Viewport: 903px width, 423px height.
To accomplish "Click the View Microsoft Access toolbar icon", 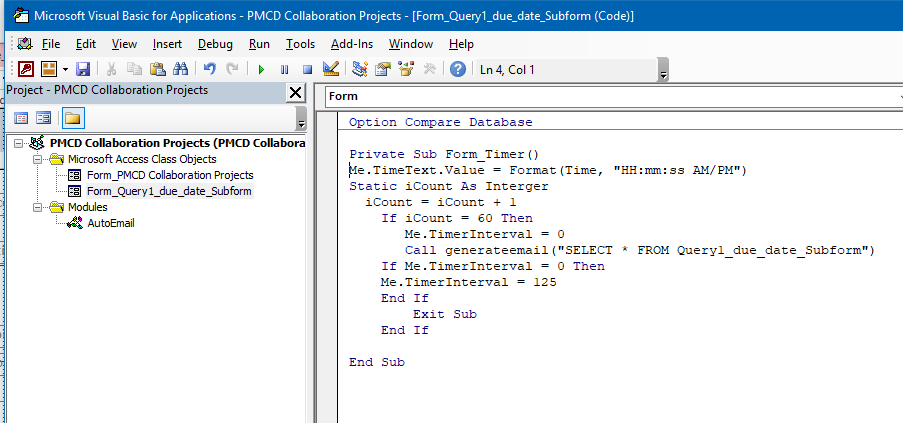I will tap(26, 70).
